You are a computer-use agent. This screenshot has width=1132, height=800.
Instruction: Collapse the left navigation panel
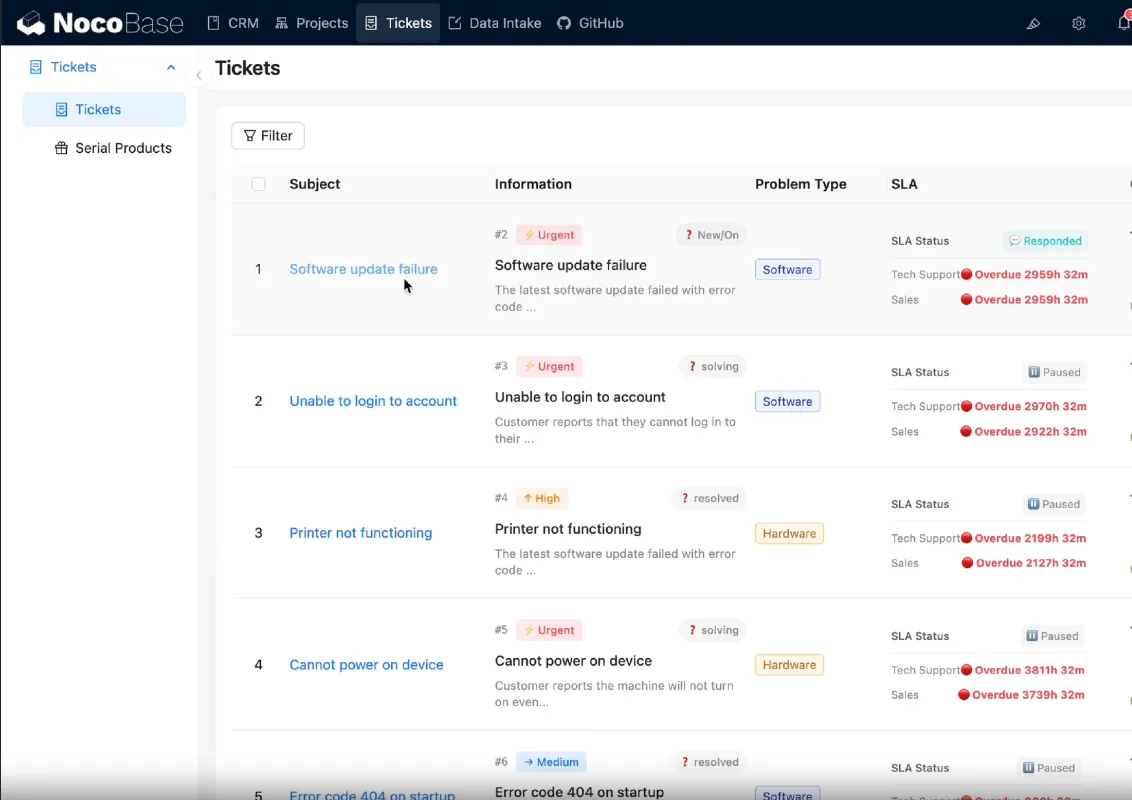198,74
